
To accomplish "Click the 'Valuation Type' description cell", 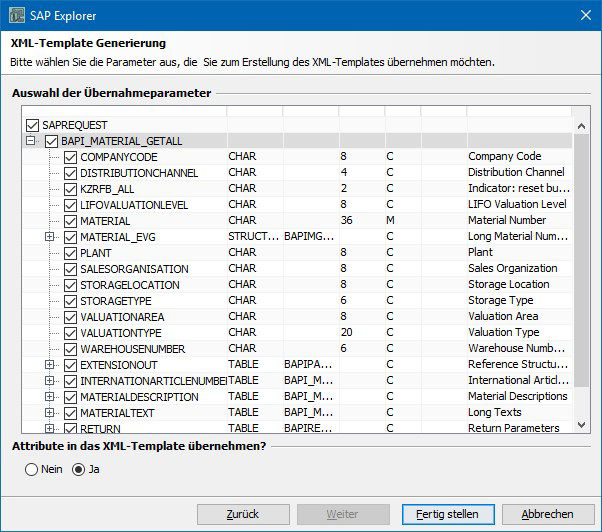I will click(x=504, y=332).
